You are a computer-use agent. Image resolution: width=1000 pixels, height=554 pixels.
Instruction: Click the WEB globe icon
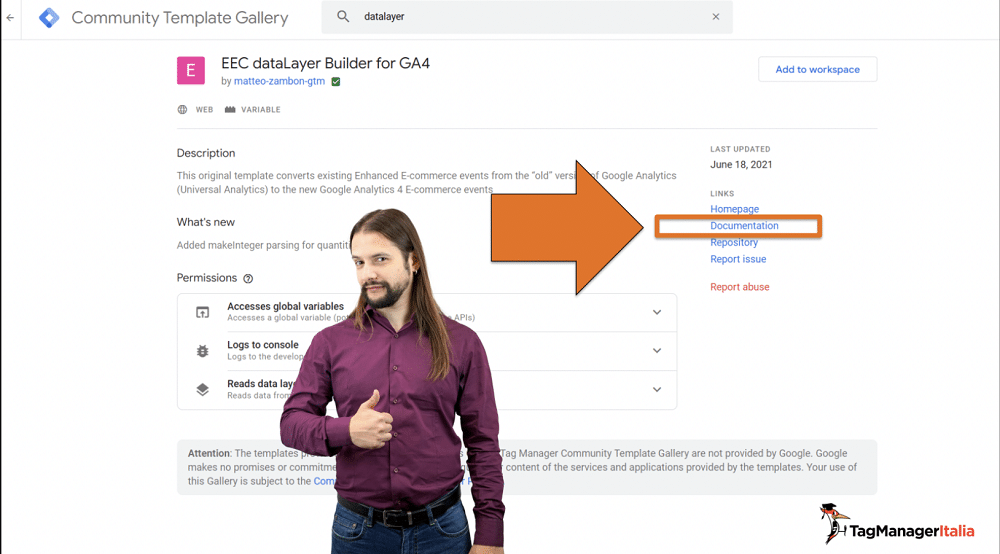(182, 110)
